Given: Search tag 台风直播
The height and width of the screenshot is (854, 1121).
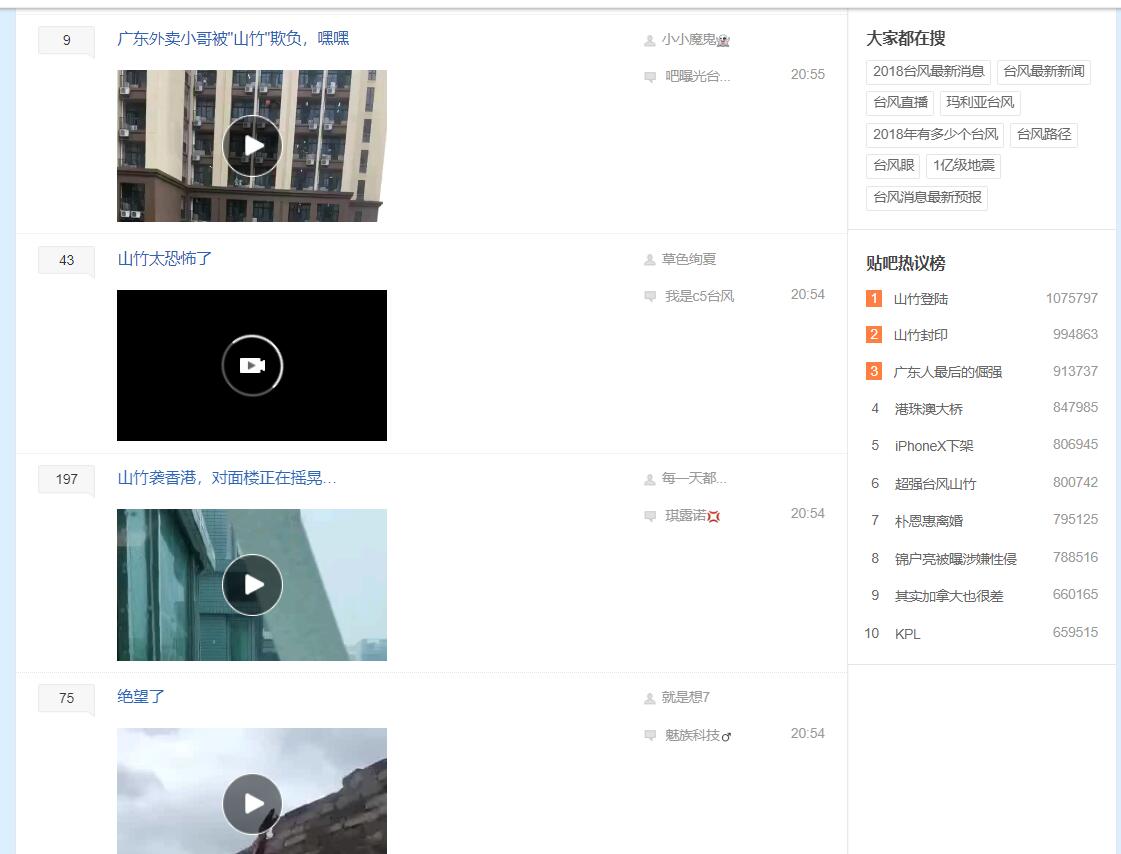Looking at the screenshot, I should pos(901,103).
